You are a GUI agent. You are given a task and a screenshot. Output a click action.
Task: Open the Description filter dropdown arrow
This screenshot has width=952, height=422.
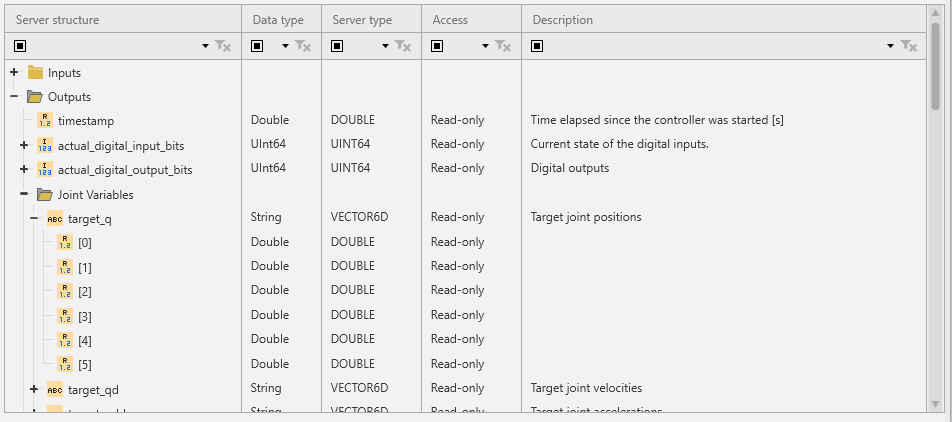(890, 46)
